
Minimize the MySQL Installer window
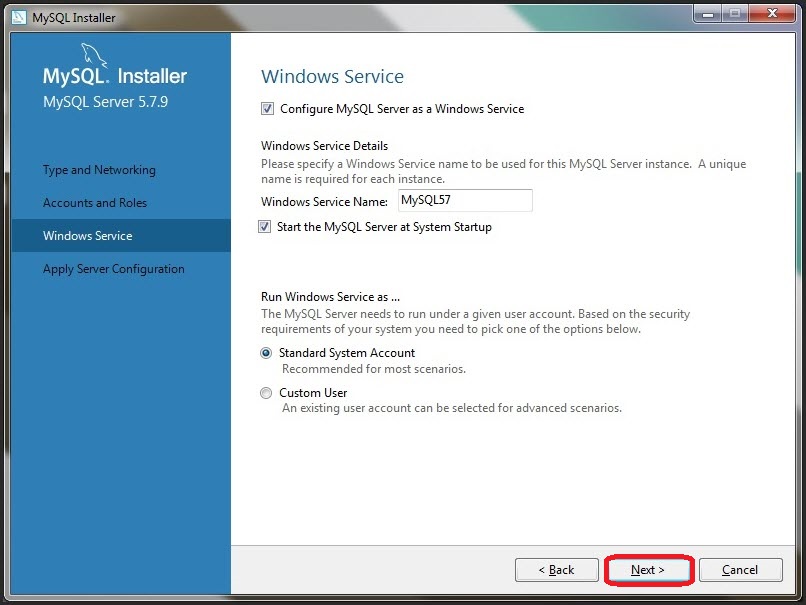click(x=708, y=13)
